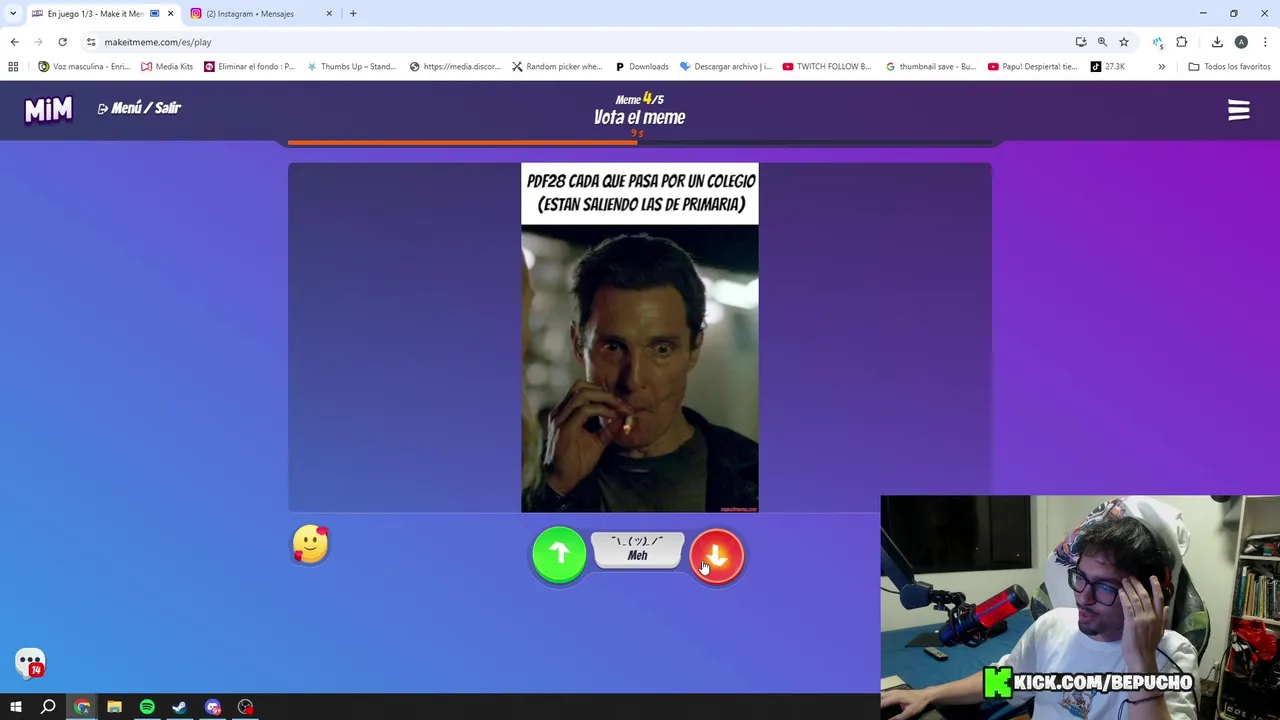Screen dimensions: 1280x720
Task: Open a new browser tab
Action: pyautogui.click(x=353, y=14)
